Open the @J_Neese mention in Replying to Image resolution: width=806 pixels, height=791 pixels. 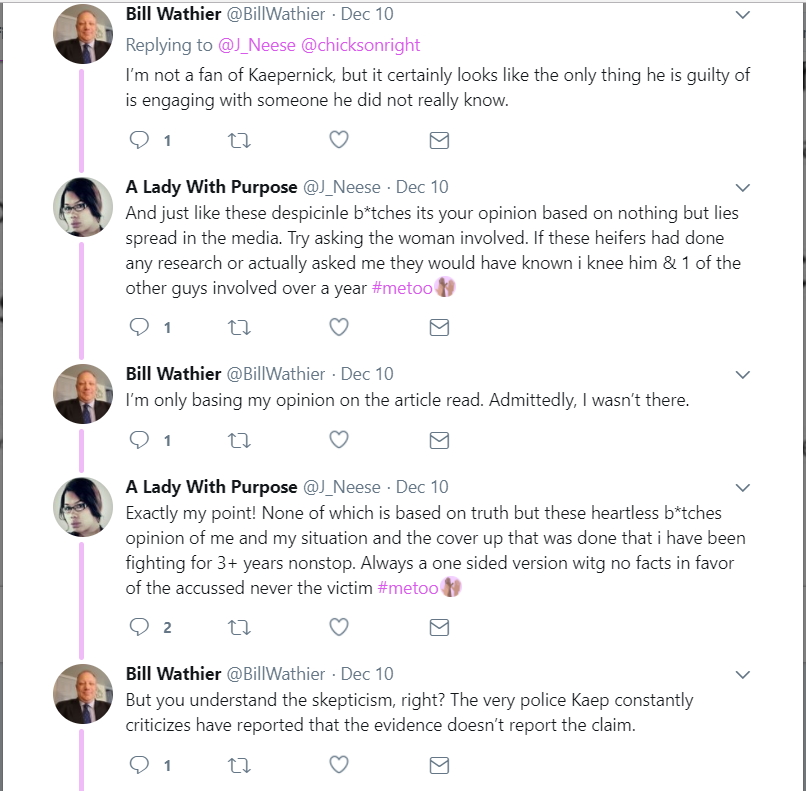pos(257,45)
